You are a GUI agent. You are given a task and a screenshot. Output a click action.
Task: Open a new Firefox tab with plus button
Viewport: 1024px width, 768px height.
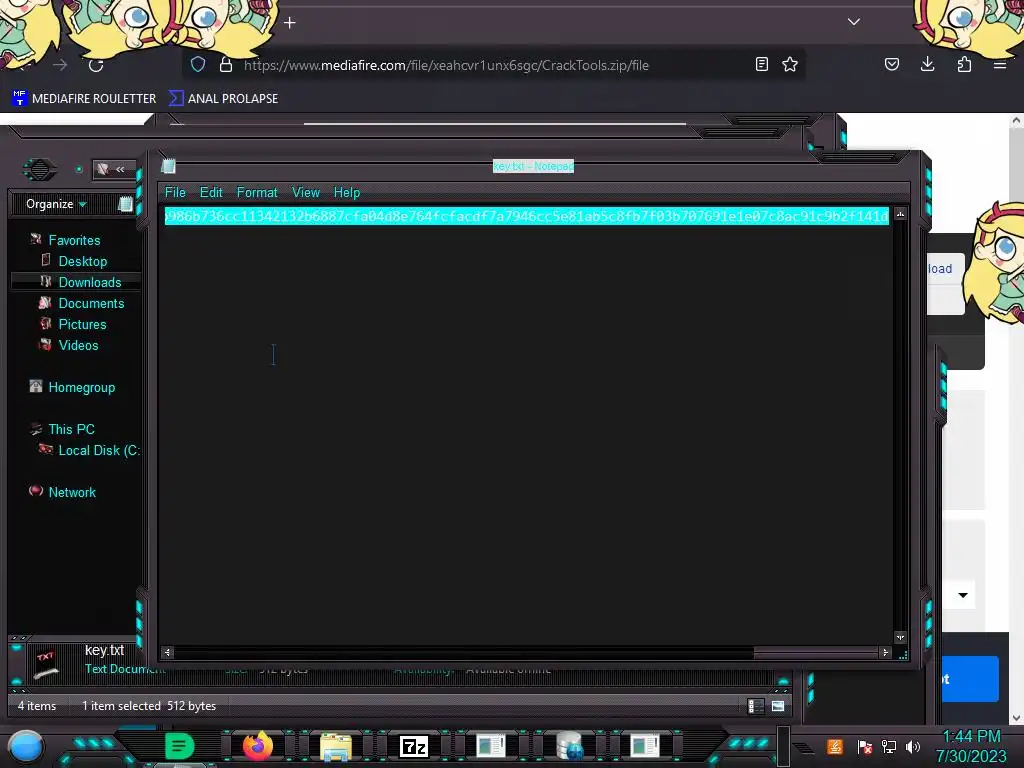click(290, 23)
